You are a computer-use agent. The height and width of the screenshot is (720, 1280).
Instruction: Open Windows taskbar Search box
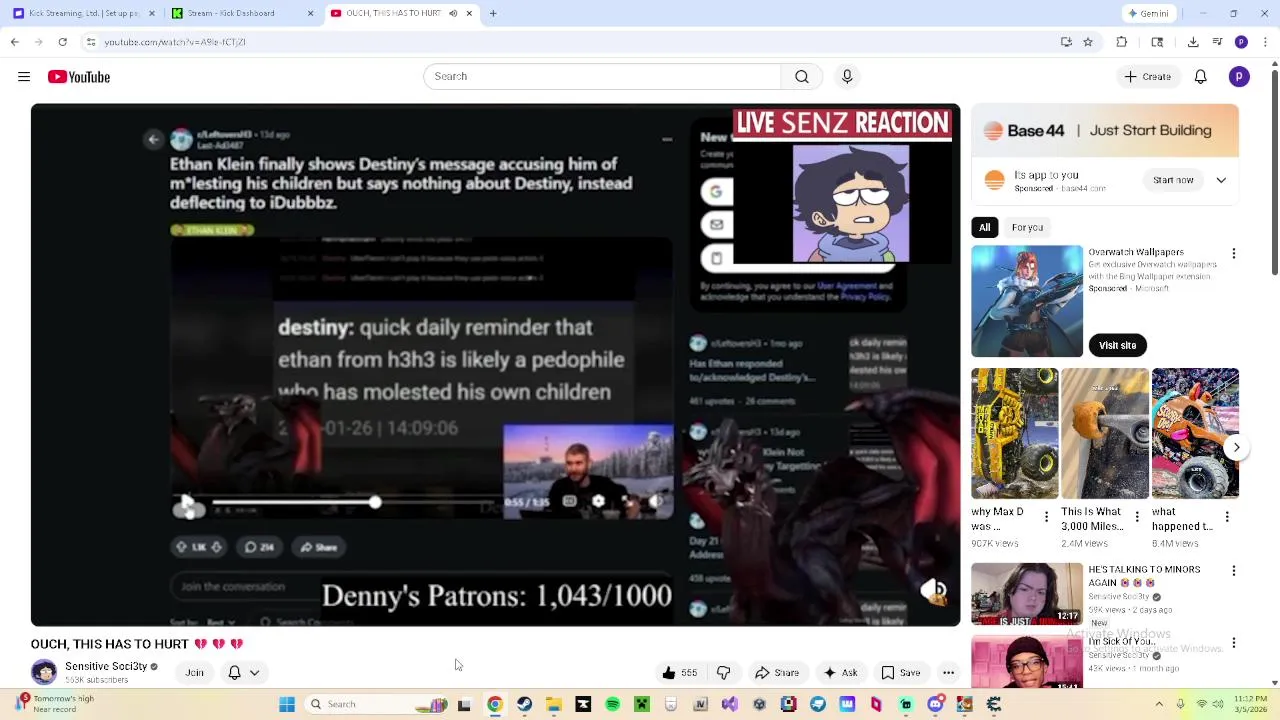click(378, 704)
